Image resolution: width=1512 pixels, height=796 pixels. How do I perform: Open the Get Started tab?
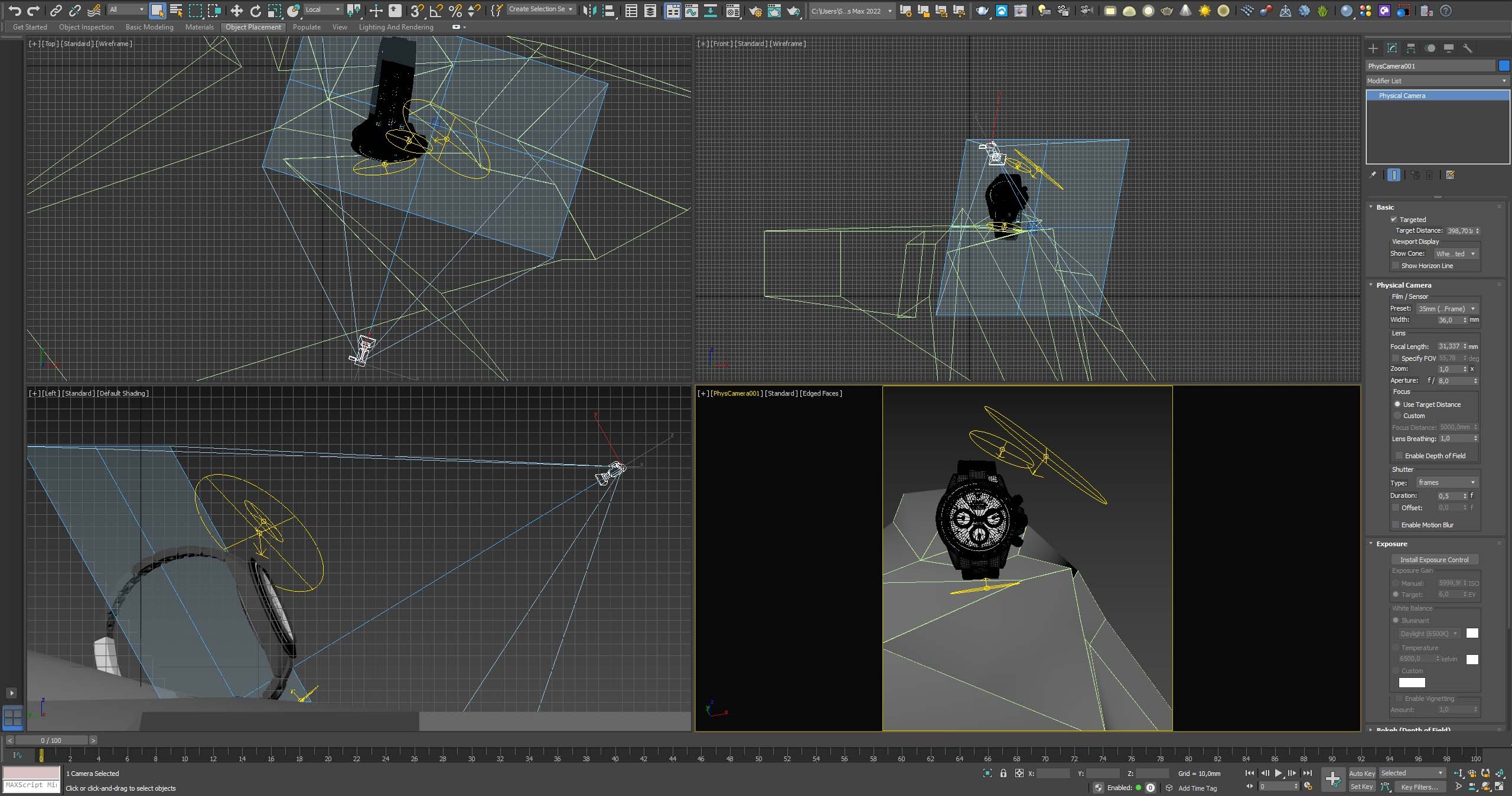[30, 27]
